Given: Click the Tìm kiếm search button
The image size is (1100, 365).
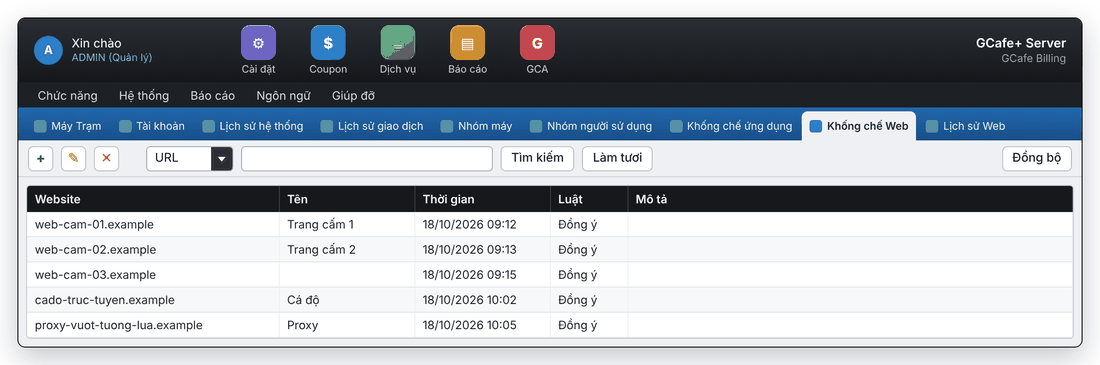Looking at the screenshot, I should [537, 159].
